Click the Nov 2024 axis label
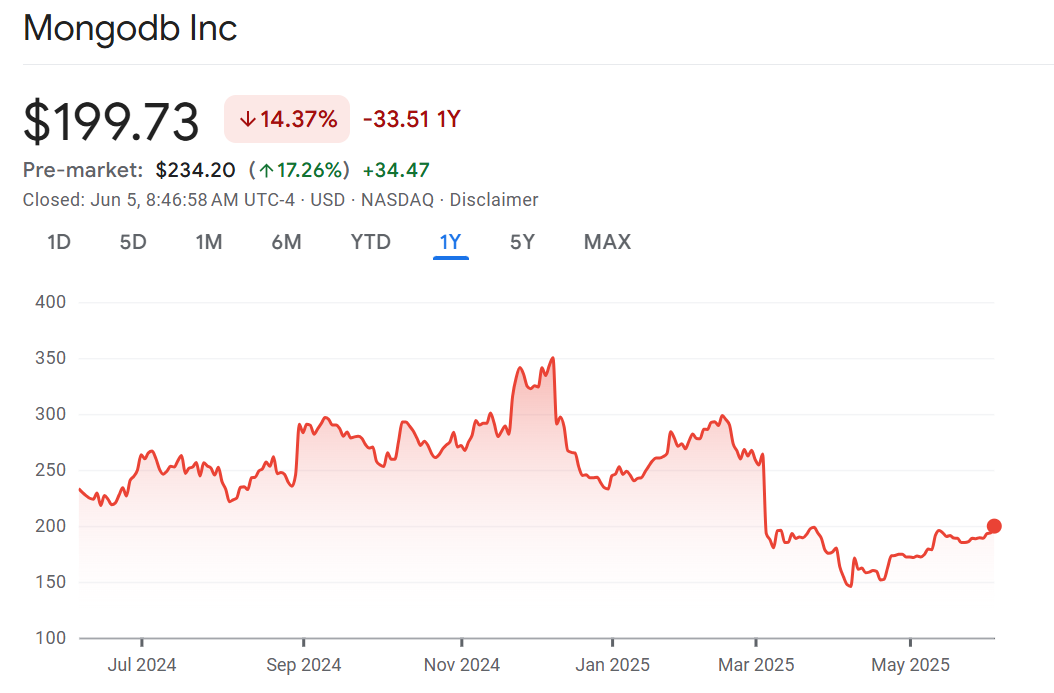This screenshot has width=1054, height=693. click(x=462, y=665)
